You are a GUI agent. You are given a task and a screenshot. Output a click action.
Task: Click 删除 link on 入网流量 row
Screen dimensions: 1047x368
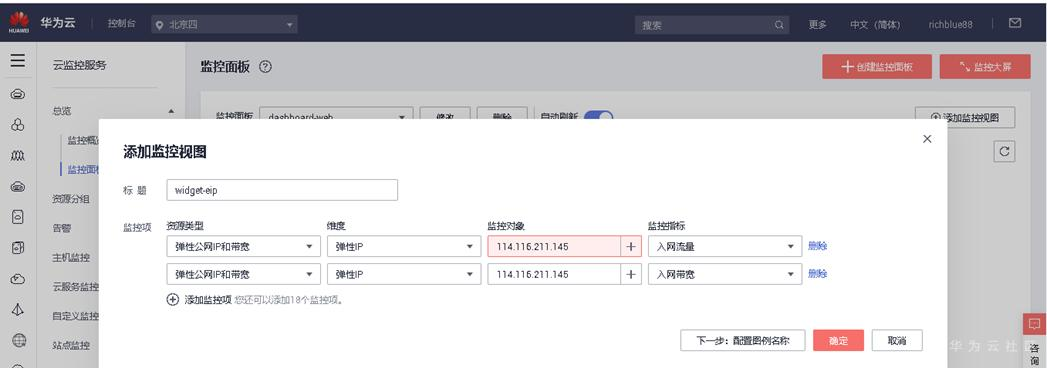point(817,246)
